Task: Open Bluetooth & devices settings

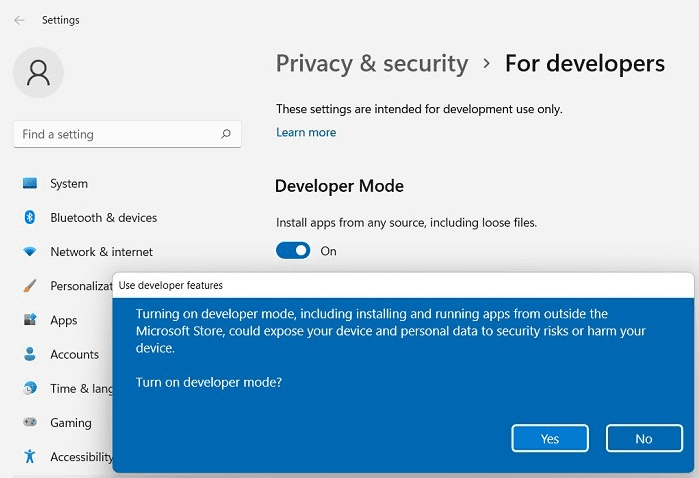Action: click(103, 218)
